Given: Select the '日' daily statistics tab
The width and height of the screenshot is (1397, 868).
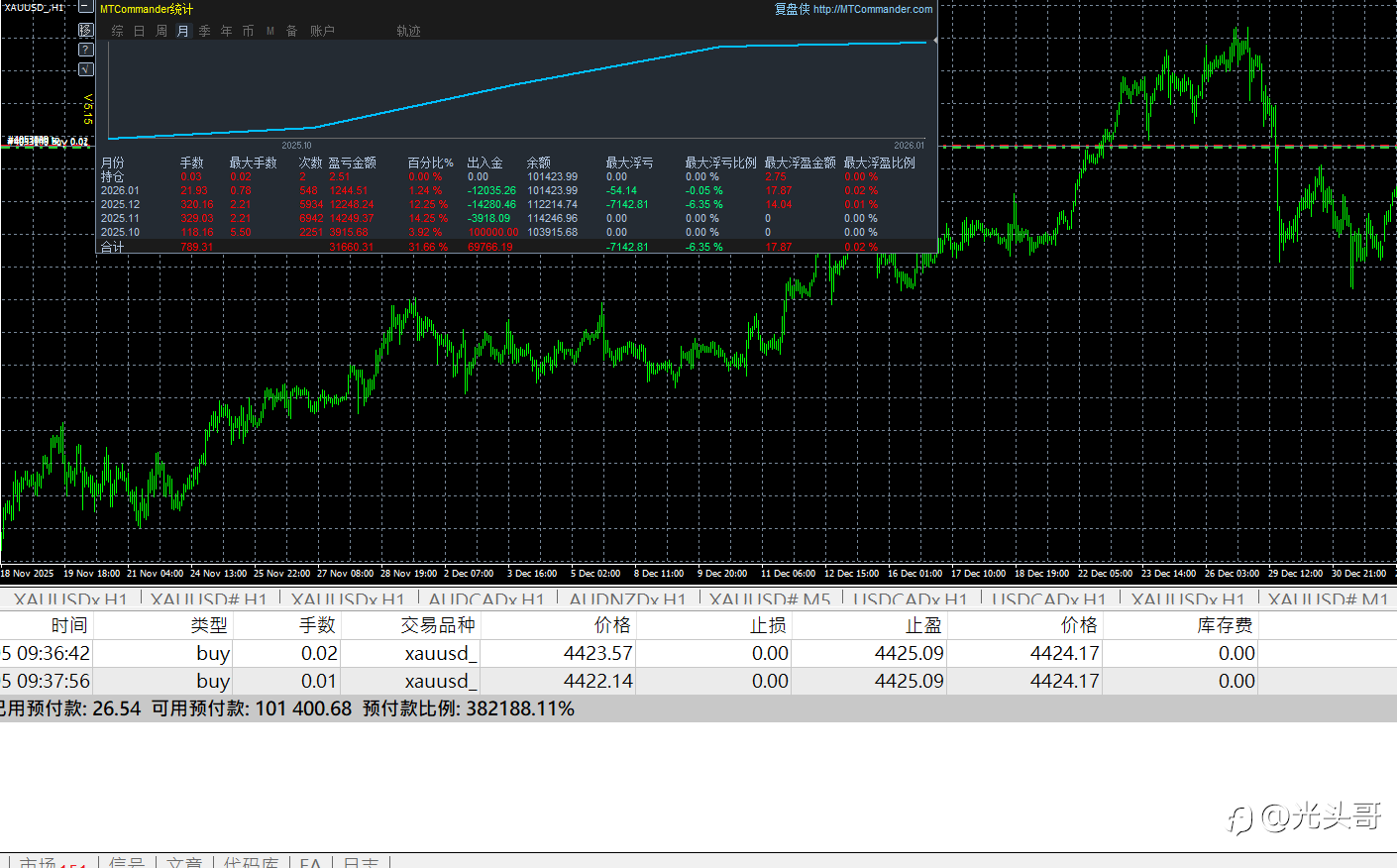Looking at the screenshot, I should [140, 31].
